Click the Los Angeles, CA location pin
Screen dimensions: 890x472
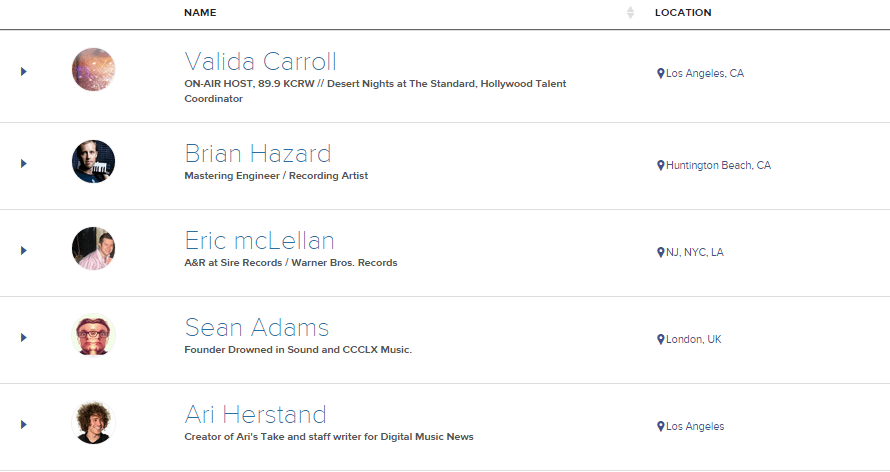tap(661, 73)
